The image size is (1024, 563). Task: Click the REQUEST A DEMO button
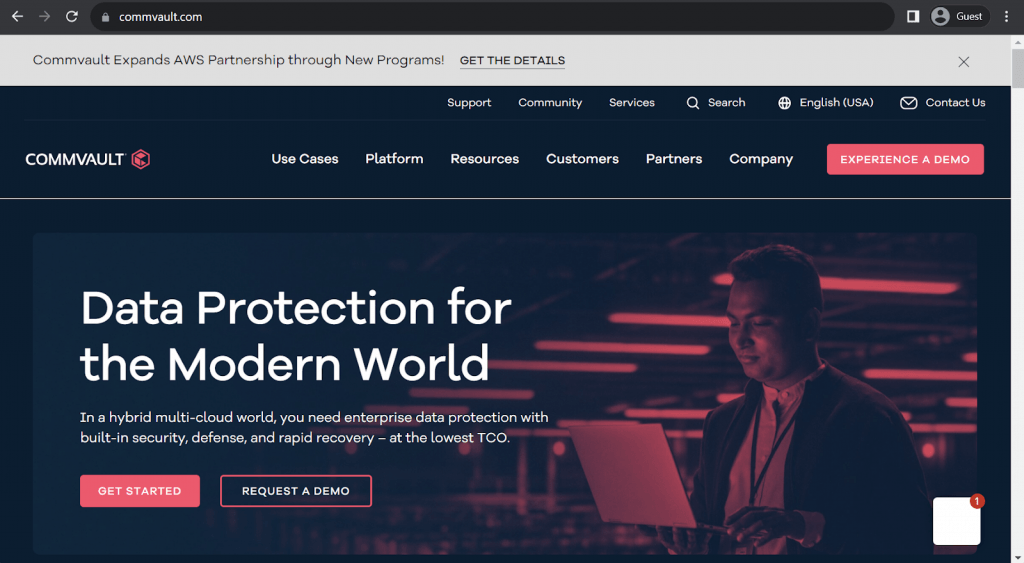tap(296, 491)
